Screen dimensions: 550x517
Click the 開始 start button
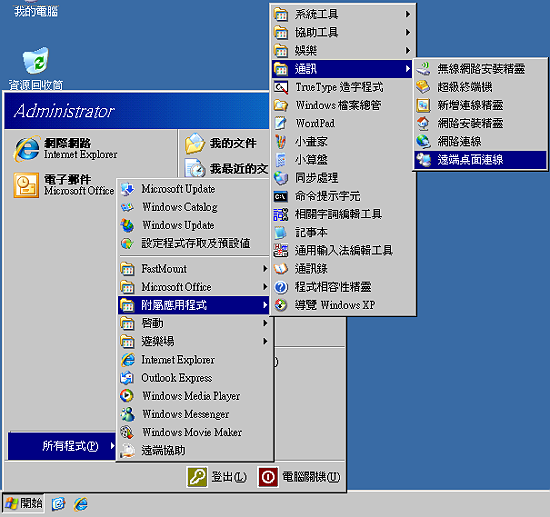point(24,504)
